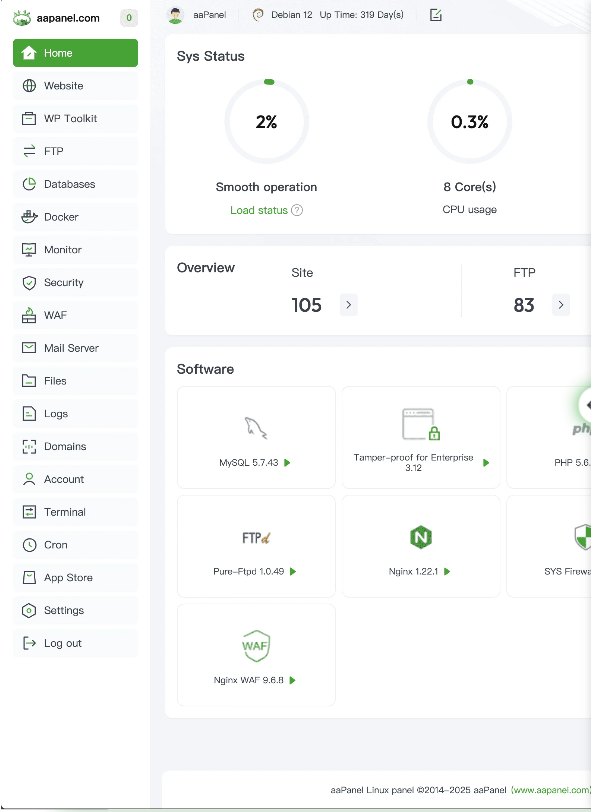The height and width of the screenshot is (812, 591).
Task: Click the Security shield icon
Action: (x=29, y=282)
